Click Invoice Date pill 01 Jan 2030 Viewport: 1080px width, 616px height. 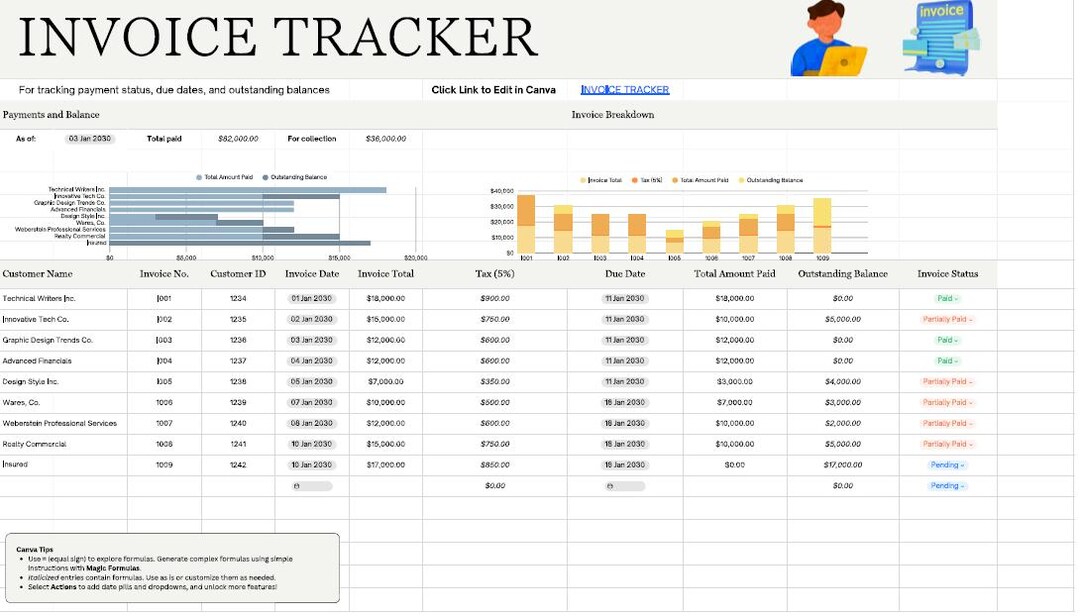click(311, 299)
